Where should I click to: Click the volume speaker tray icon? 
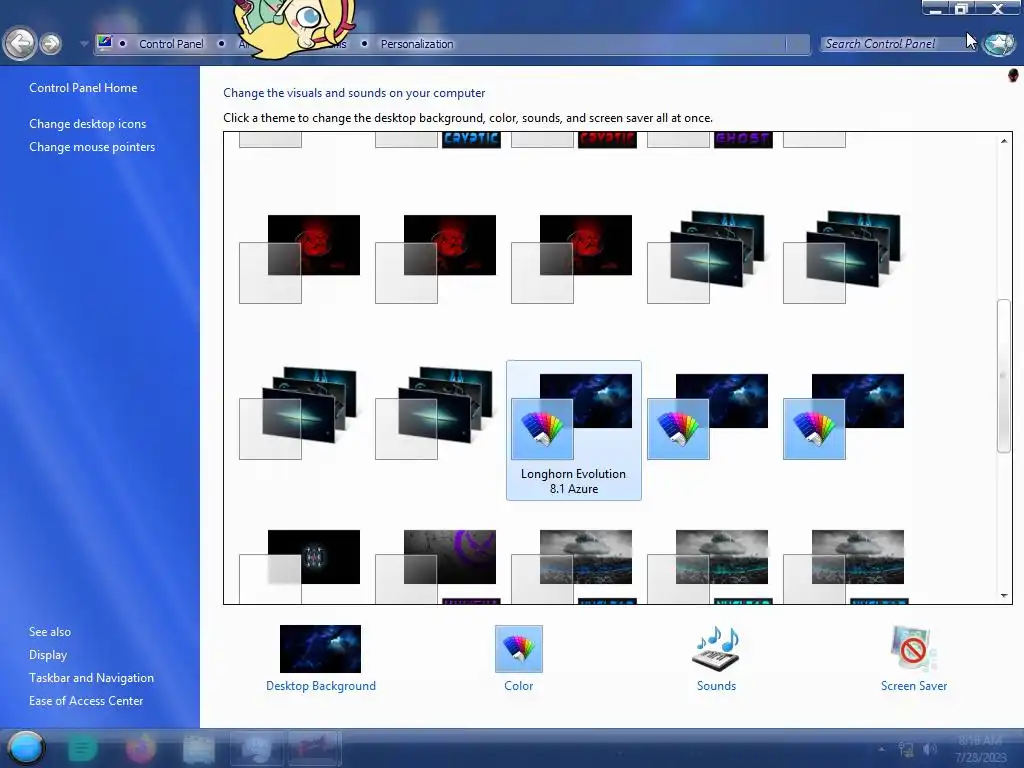(x=930, y=749)
